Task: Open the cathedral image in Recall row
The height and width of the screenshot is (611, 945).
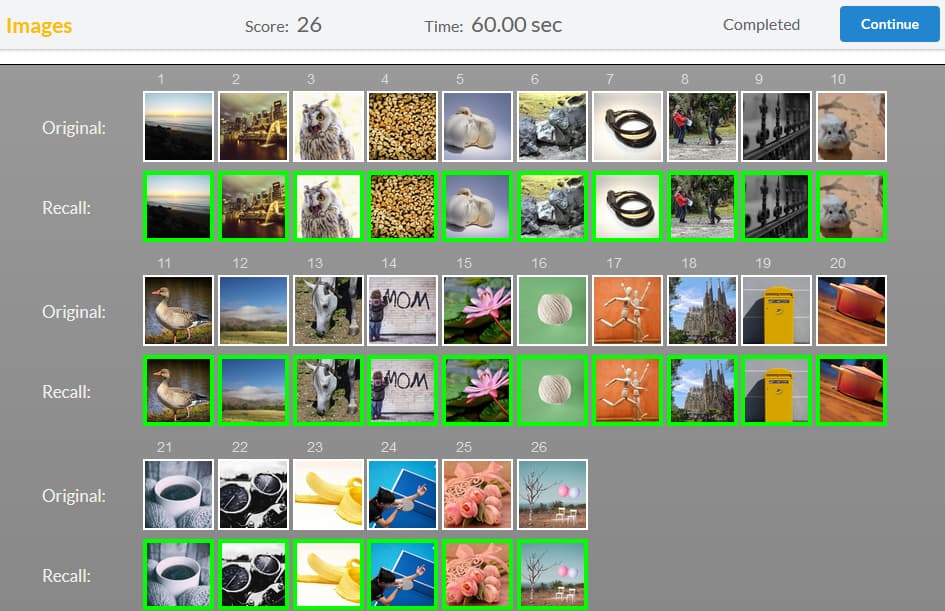Action: click(x=702, y=391)
